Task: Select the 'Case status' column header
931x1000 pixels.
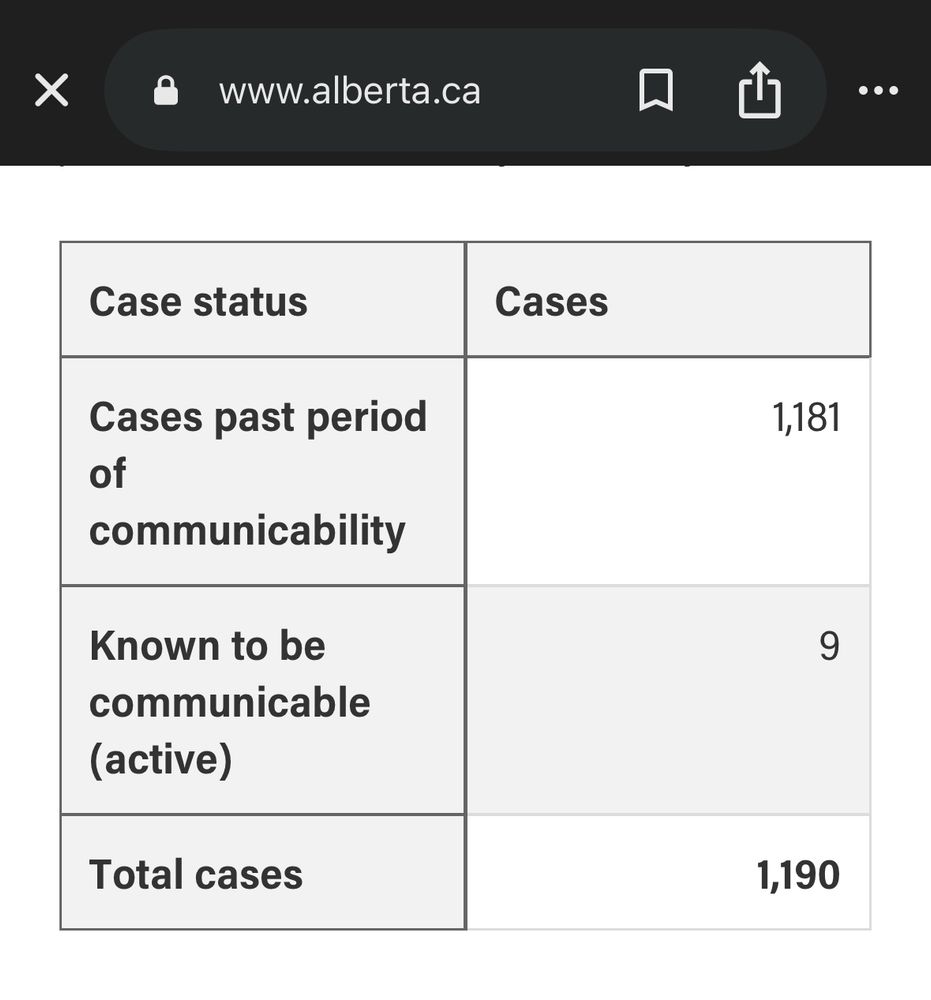Action: point(198,301)
